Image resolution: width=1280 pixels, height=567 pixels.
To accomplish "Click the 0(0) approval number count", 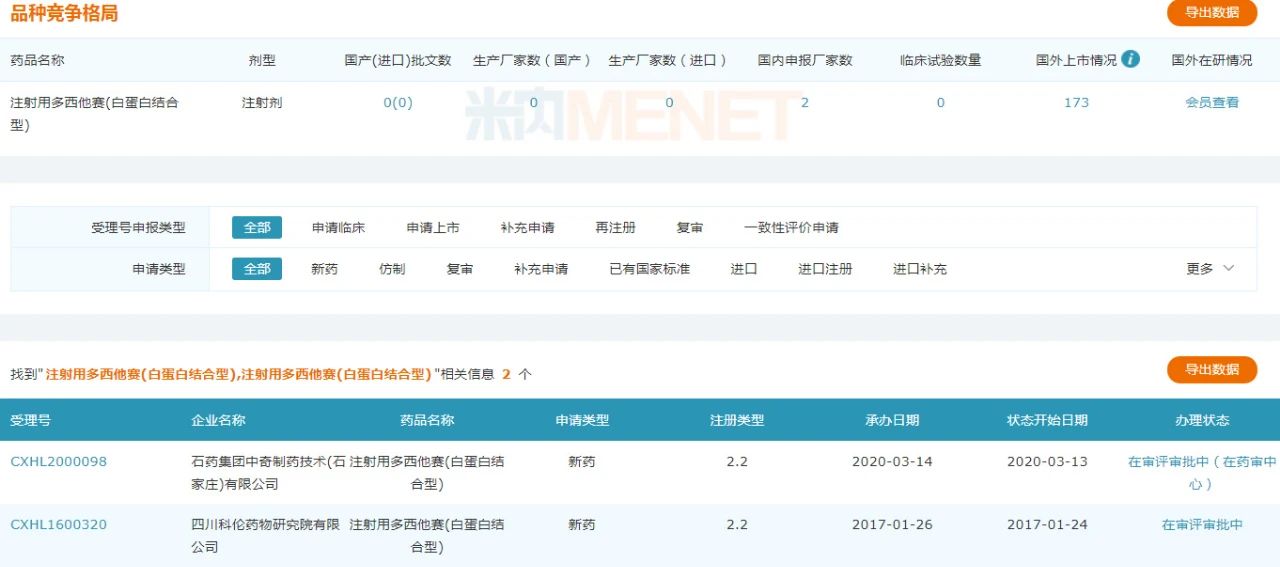I will click(x=397, y=103).
